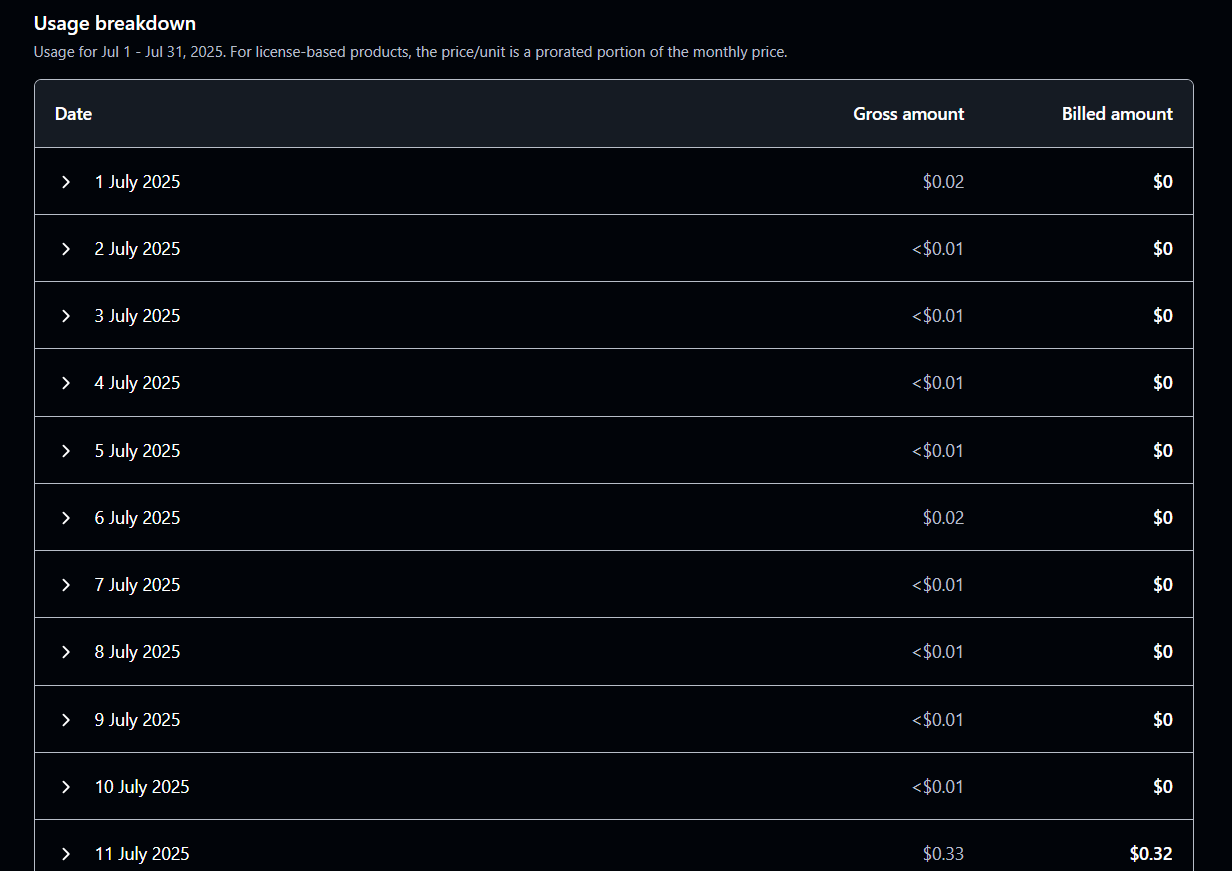The width and height of the screenshot is (1232, 871).
Task: Click the Gross amount column header
Action: click(908, 114)
